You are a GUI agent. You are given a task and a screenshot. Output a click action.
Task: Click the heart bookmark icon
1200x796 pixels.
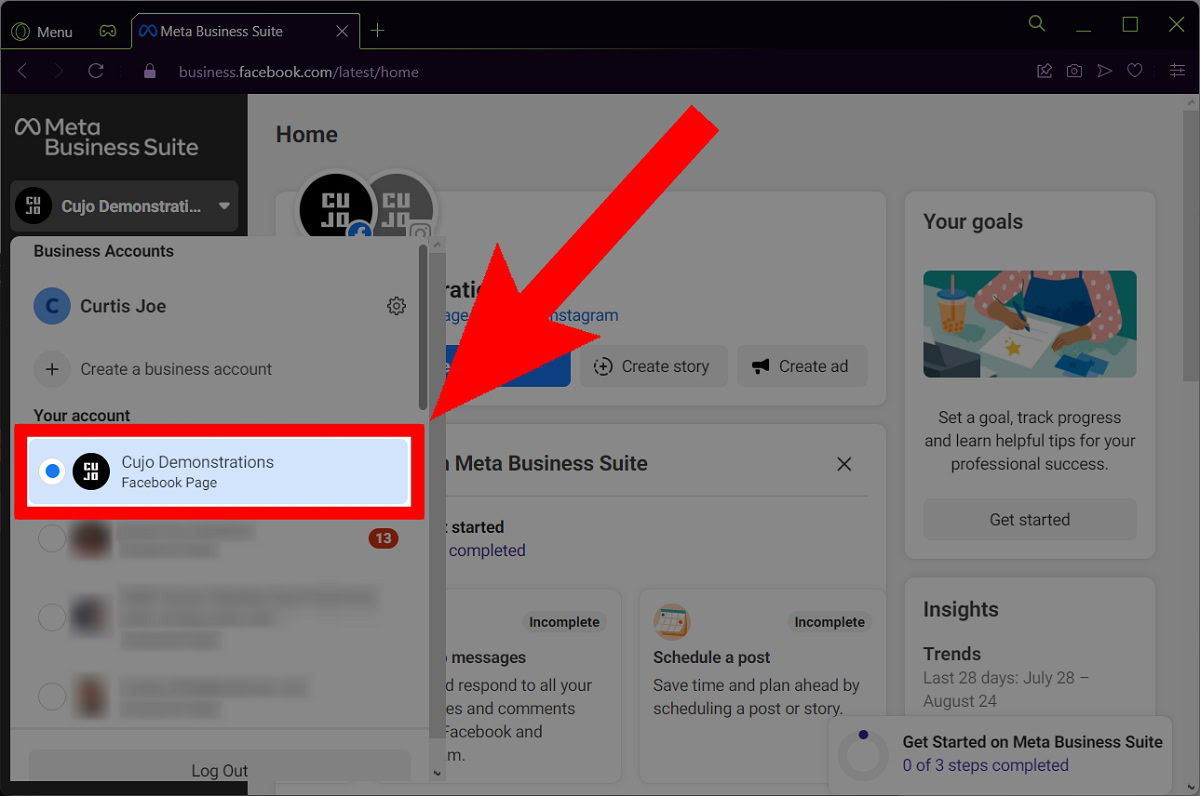point(1134,71)
